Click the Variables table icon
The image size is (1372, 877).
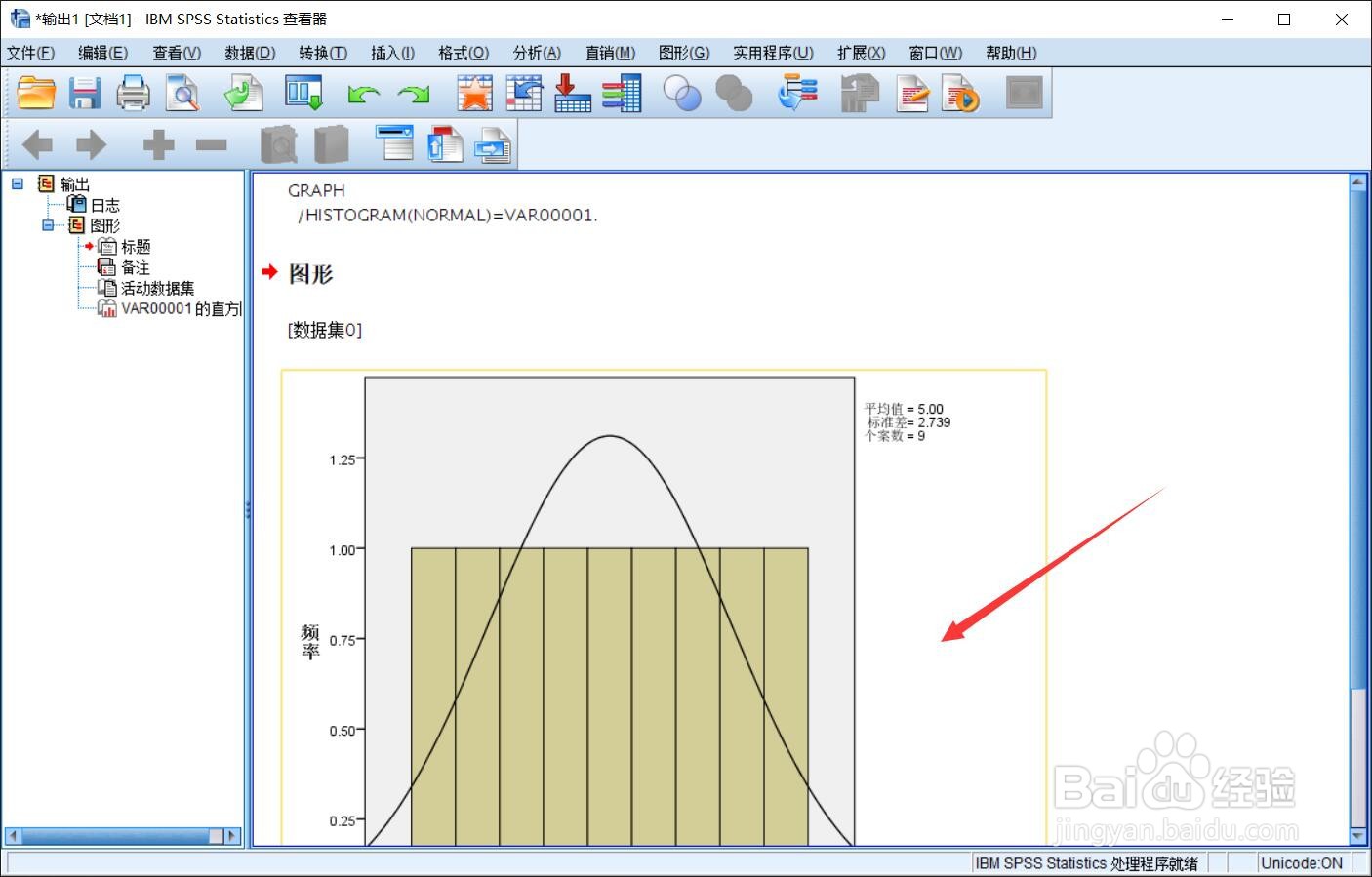pyautogui.click(x=622, y=94)
